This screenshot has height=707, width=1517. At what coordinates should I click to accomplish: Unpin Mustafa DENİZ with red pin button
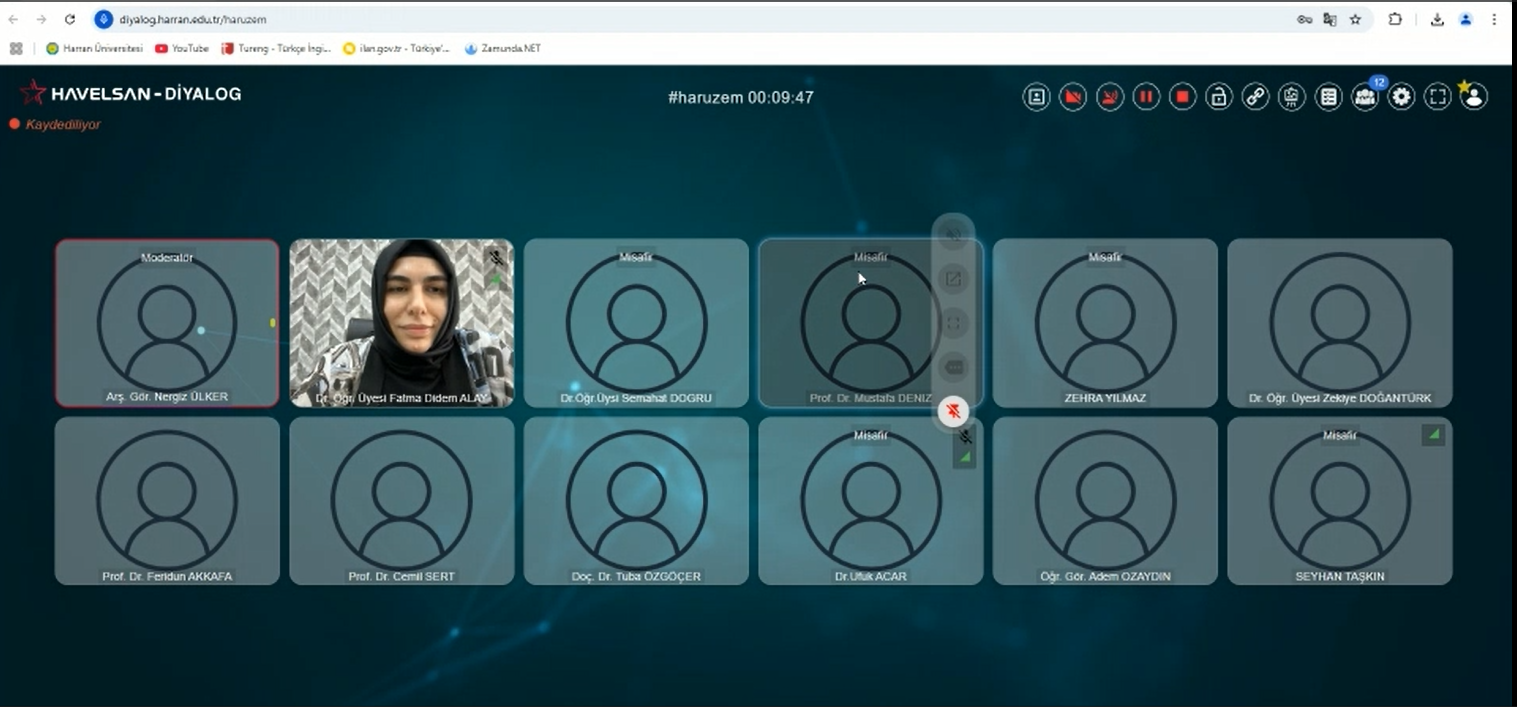954,411
